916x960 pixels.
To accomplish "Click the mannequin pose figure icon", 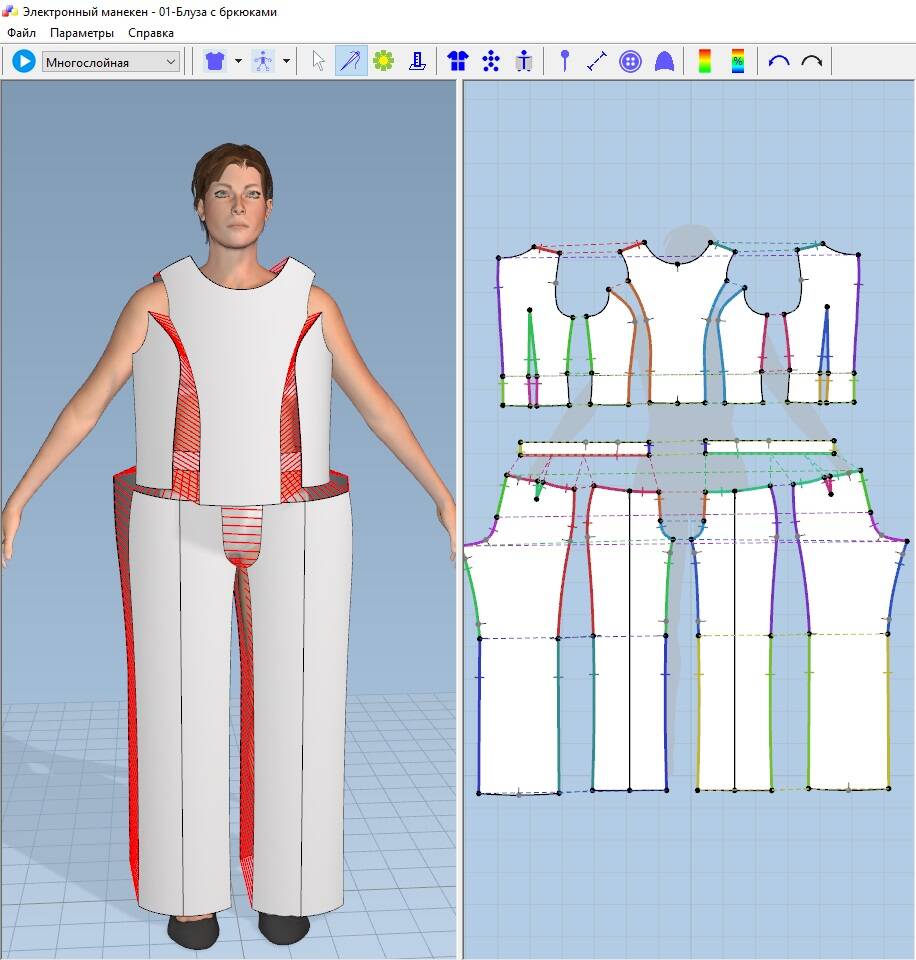I will tap(264, 62).
